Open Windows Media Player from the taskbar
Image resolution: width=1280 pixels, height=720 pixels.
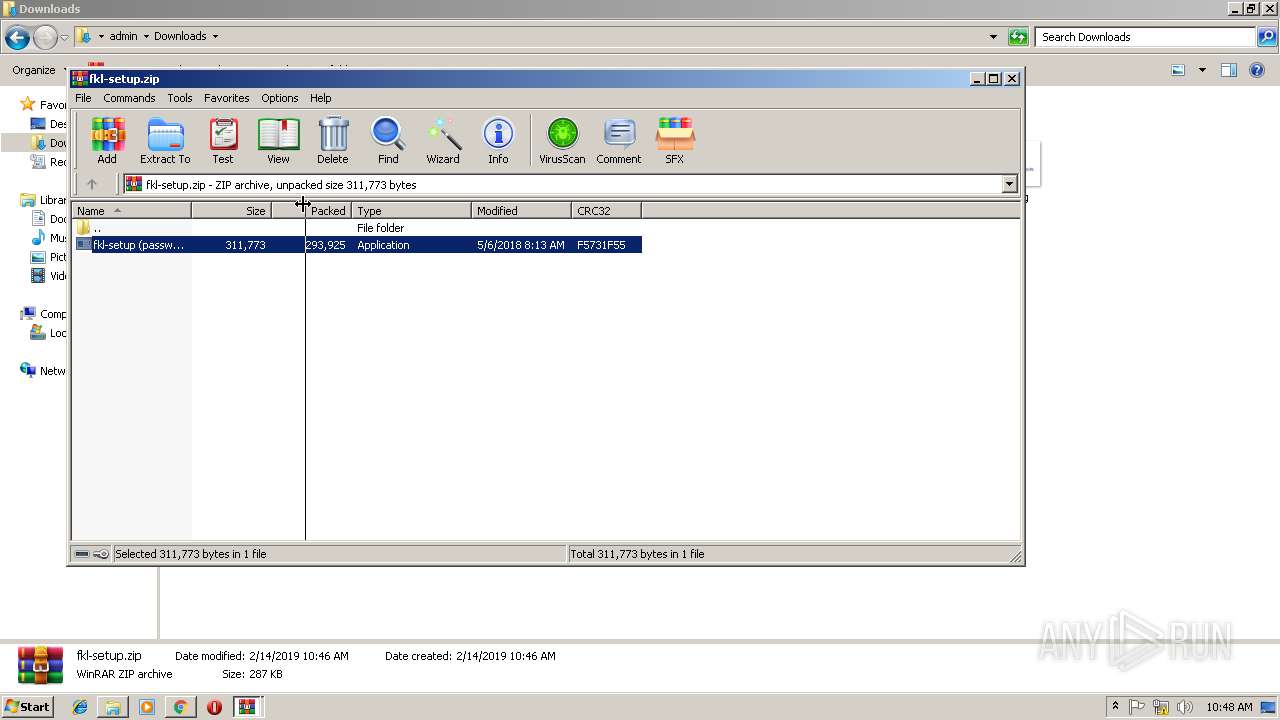[x=147, y=707]
